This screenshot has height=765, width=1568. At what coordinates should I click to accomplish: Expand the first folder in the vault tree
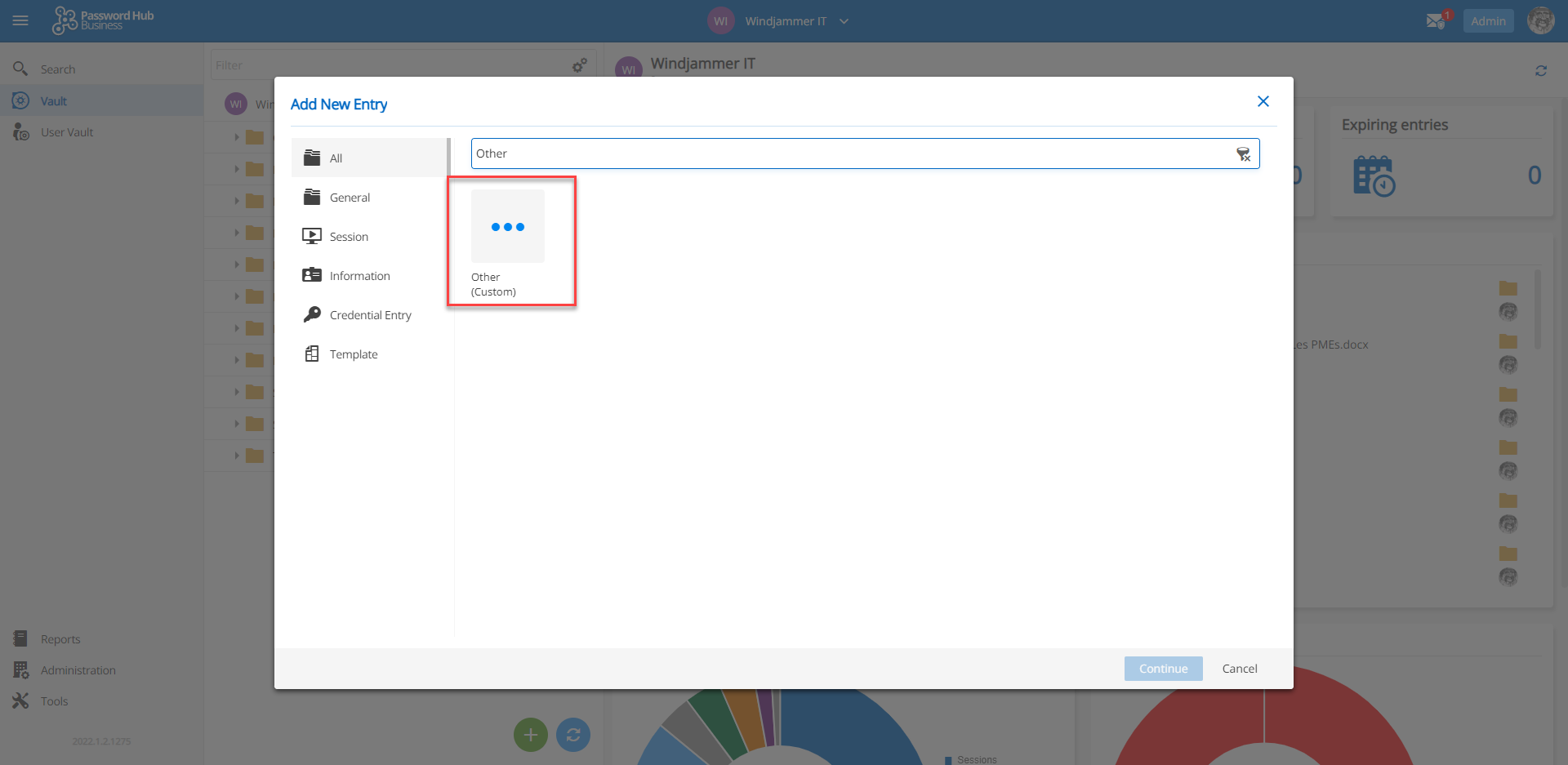coord(237,137)
